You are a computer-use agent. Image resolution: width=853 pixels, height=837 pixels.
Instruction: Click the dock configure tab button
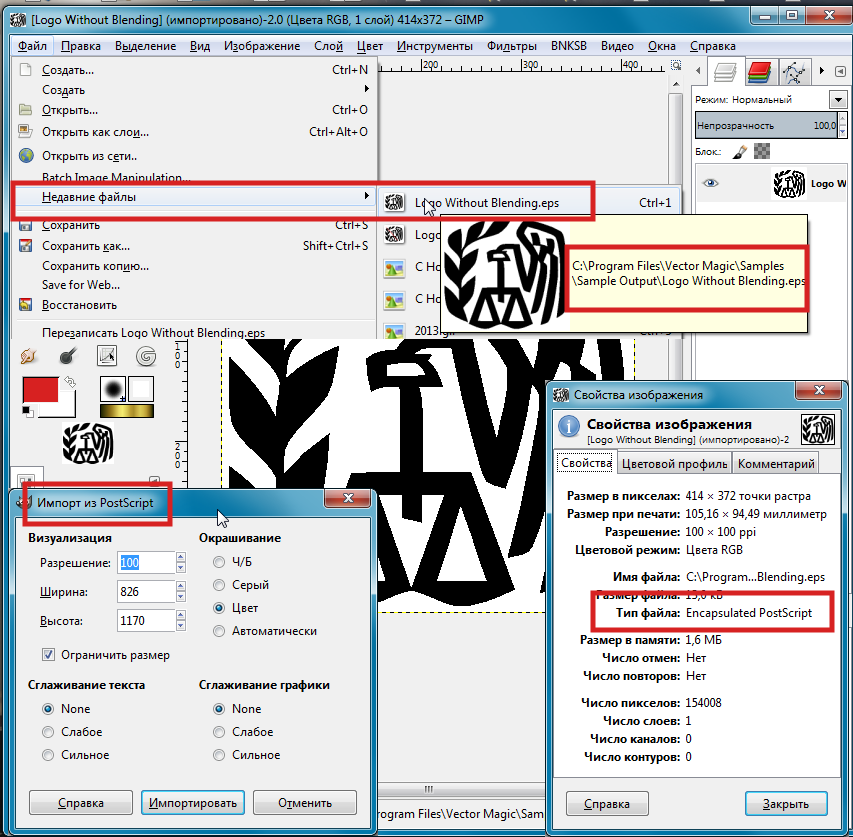pos(840,71)
